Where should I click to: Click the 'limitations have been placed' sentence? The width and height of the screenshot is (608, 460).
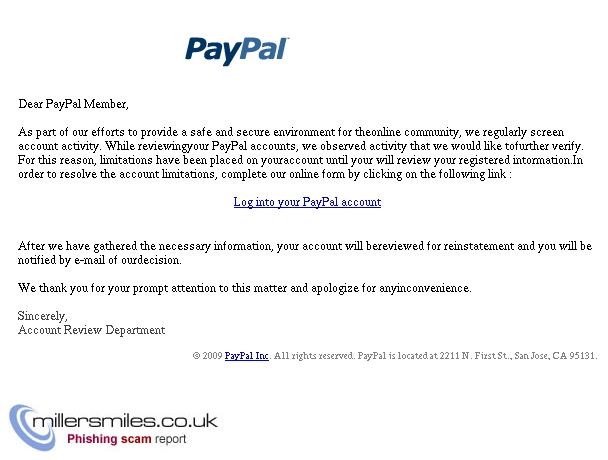tap(301, 160)
